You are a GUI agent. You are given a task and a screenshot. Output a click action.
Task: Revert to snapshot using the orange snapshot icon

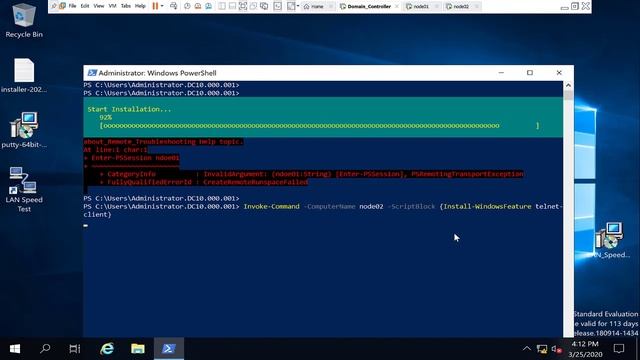click(x=198, y=6)
